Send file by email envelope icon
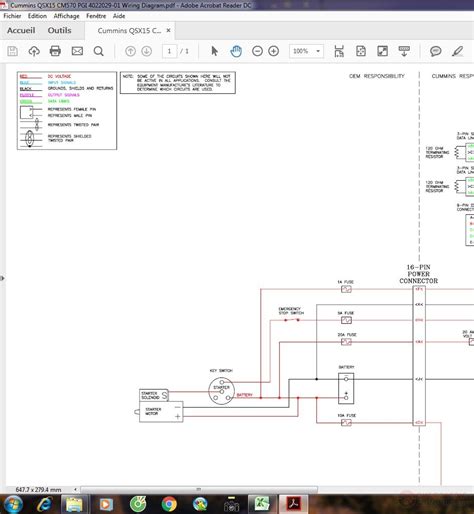474x514 pixels. tap(77, 51)
